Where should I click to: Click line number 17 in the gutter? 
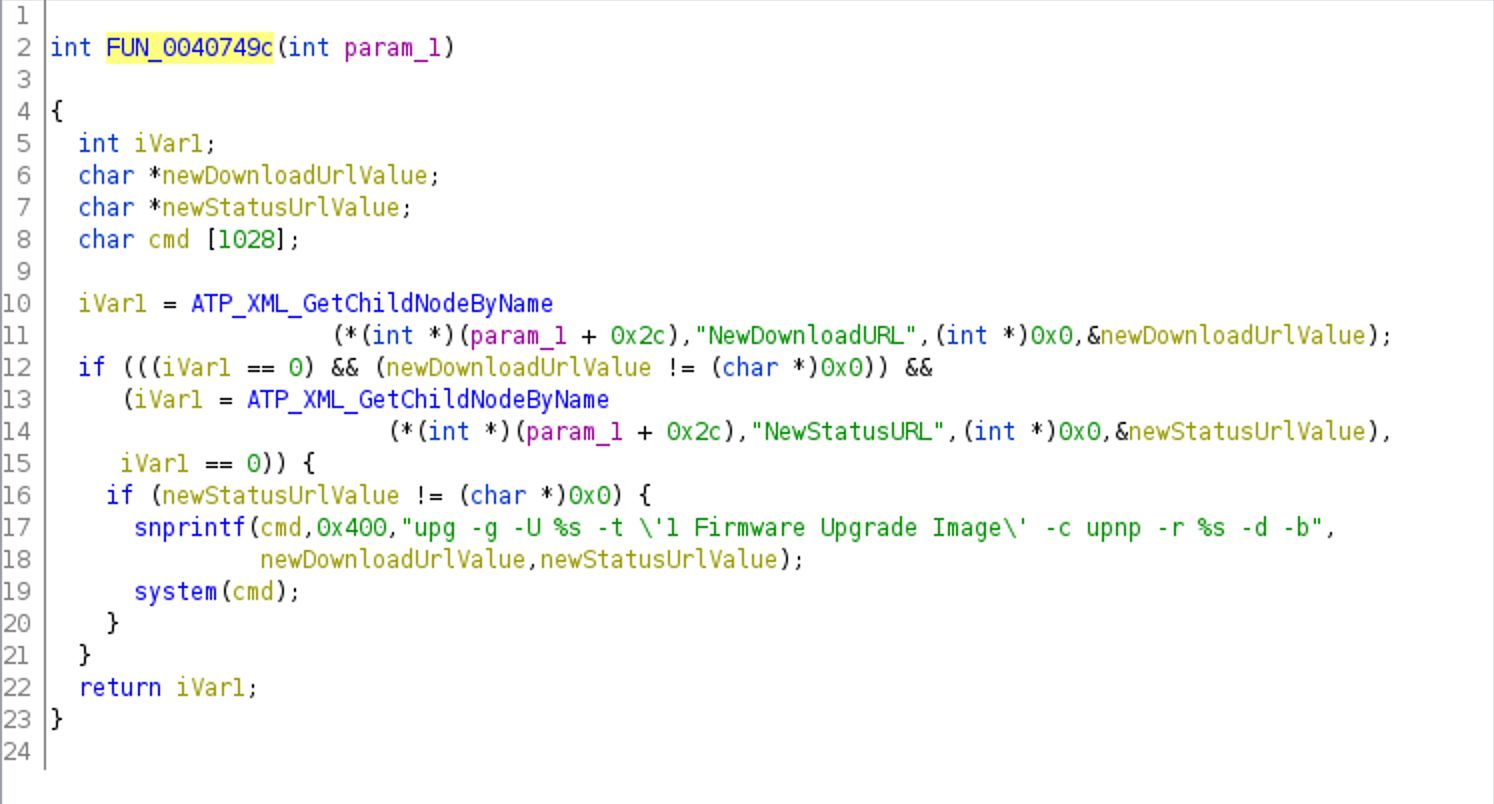click(x=17, y=527)
